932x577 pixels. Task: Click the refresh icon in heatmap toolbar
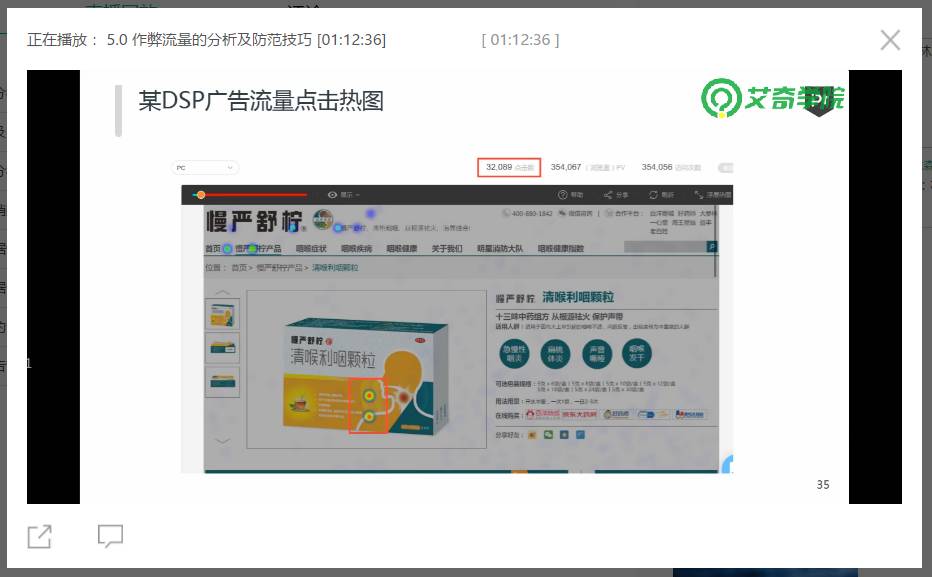653,194
